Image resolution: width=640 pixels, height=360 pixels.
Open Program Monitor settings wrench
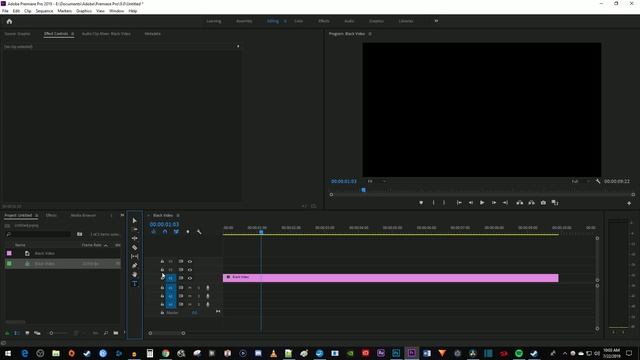click(598, 181)
